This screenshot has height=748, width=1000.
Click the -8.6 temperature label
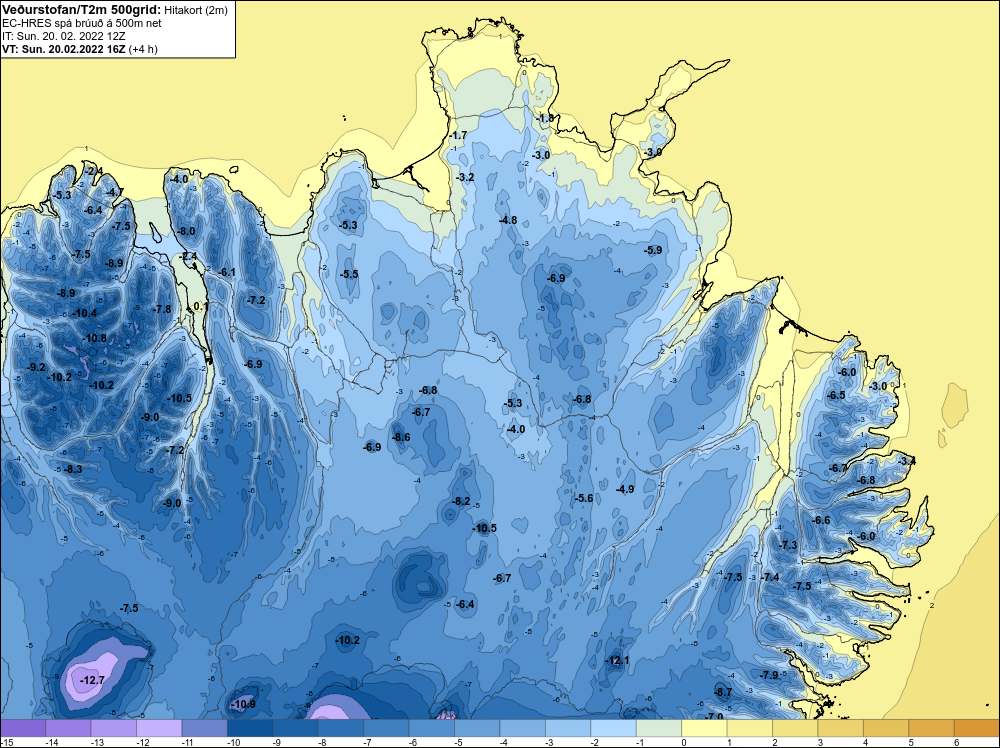pos(401,437)
